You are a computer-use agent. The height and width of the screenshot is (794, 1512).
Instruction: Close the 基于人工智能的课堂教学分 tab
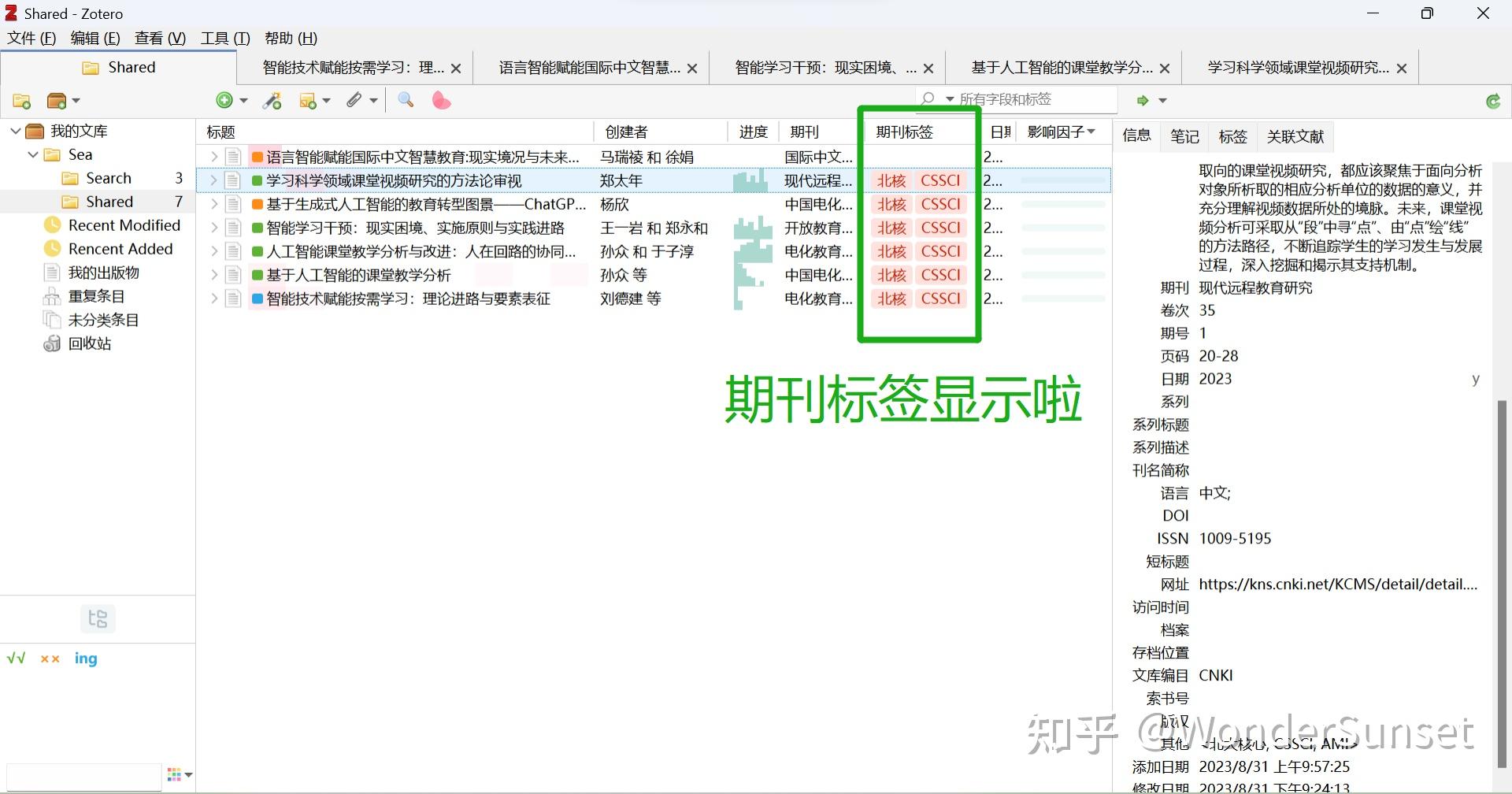pos(1165,69)
